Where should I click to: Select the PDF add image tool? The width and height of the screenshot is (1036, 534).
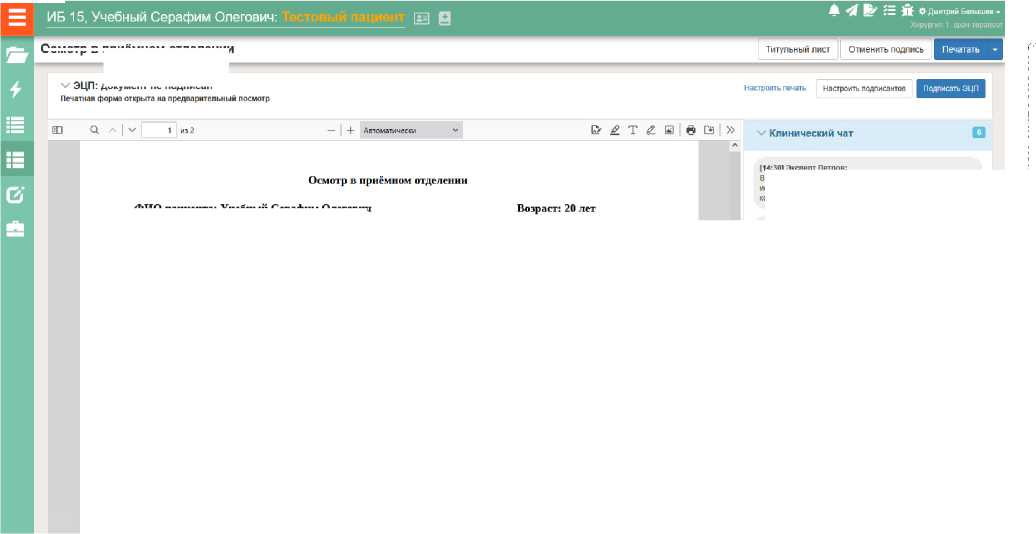tap(669, 130)
